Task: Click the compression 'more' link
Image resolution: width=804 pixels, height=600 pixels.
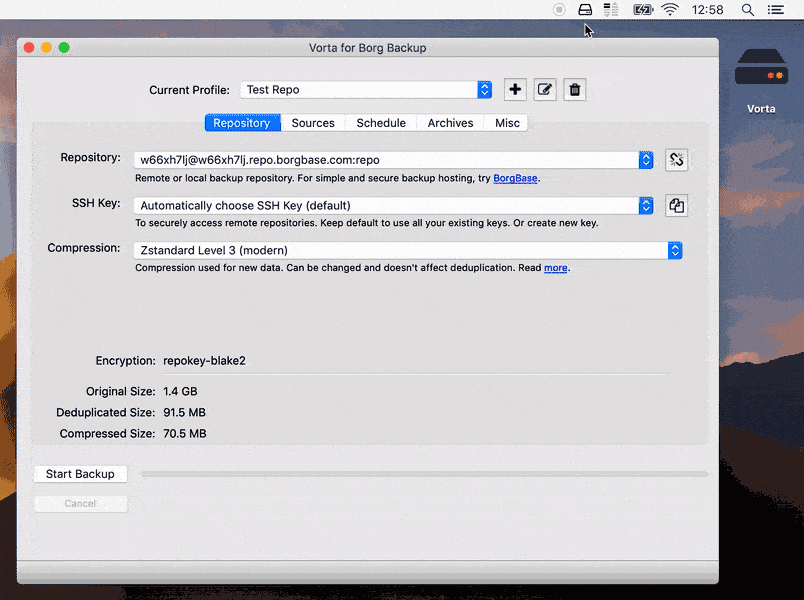Action: (x=555, y=268)
